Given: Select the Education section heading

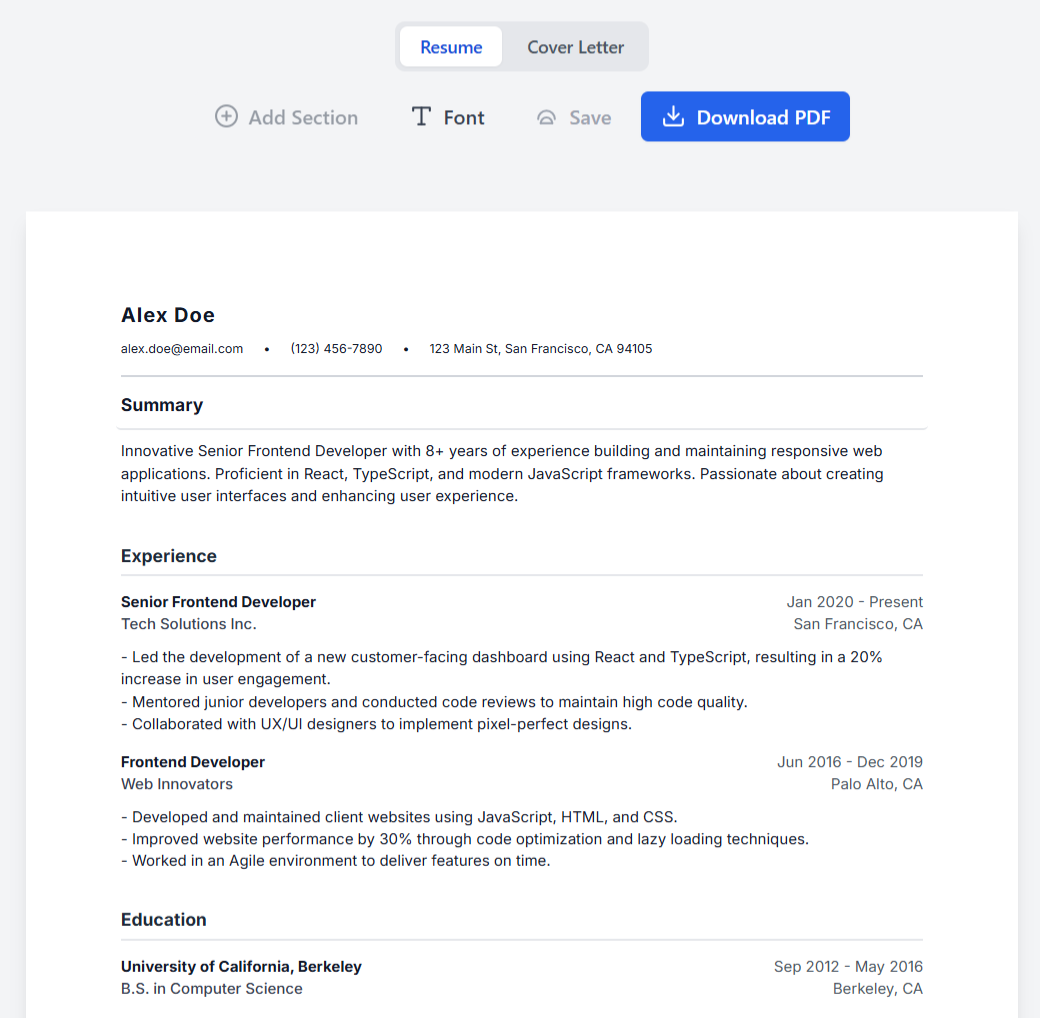Looking at the screenshot, I should click(x=164, y=920).
